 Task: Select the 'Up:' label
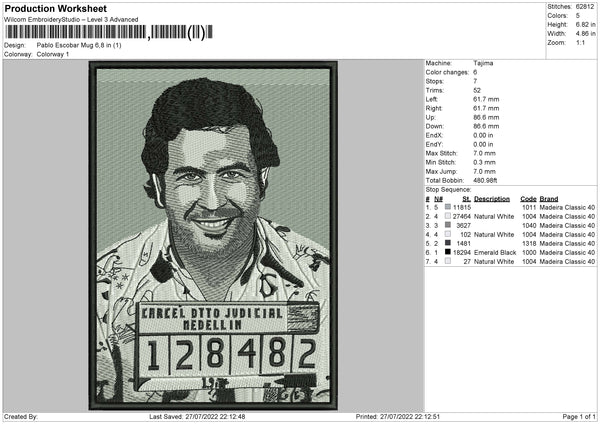[430, 117]
